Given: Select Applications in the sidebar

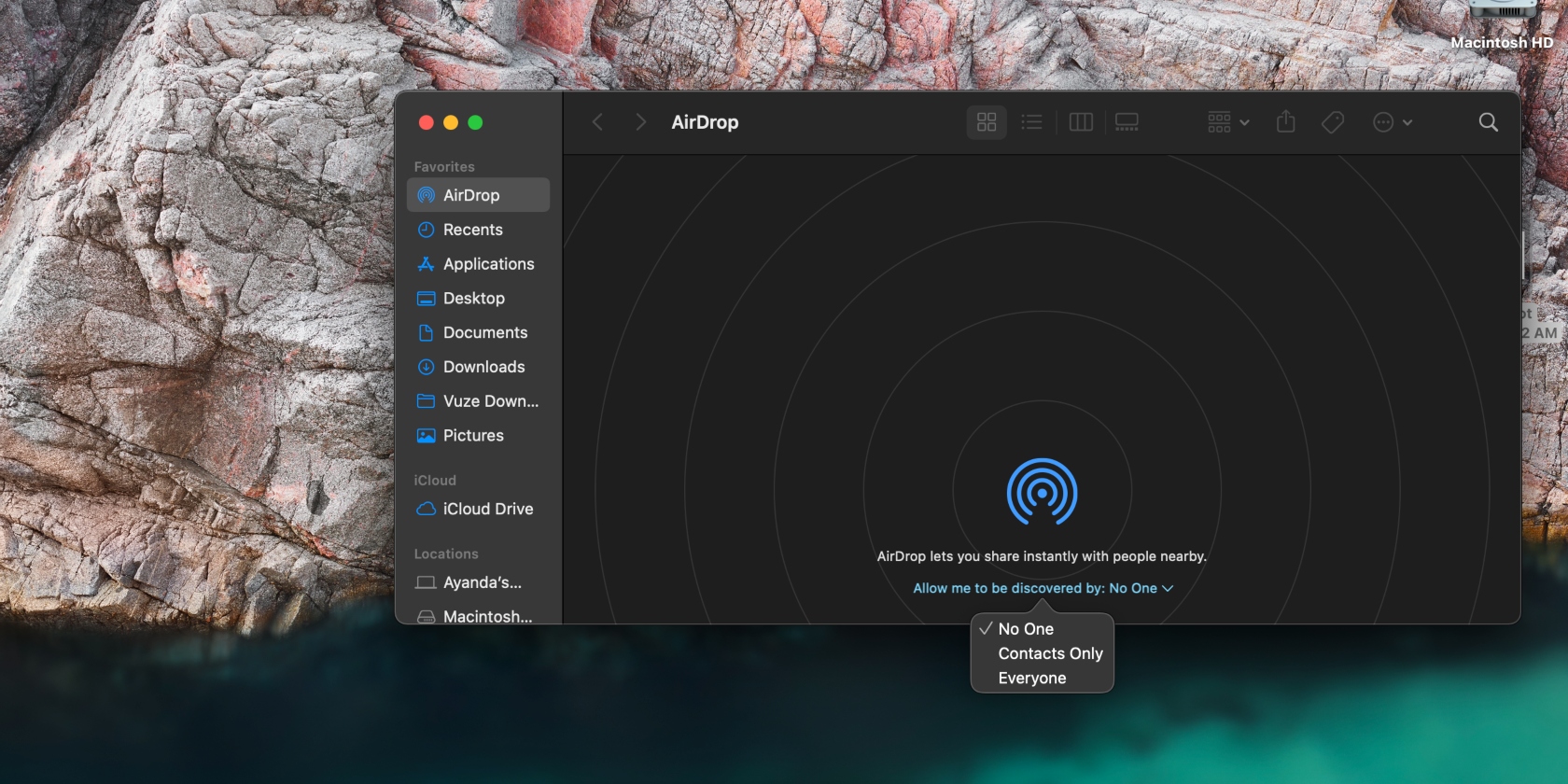Looking at the screenshot, I should [478, 264].
